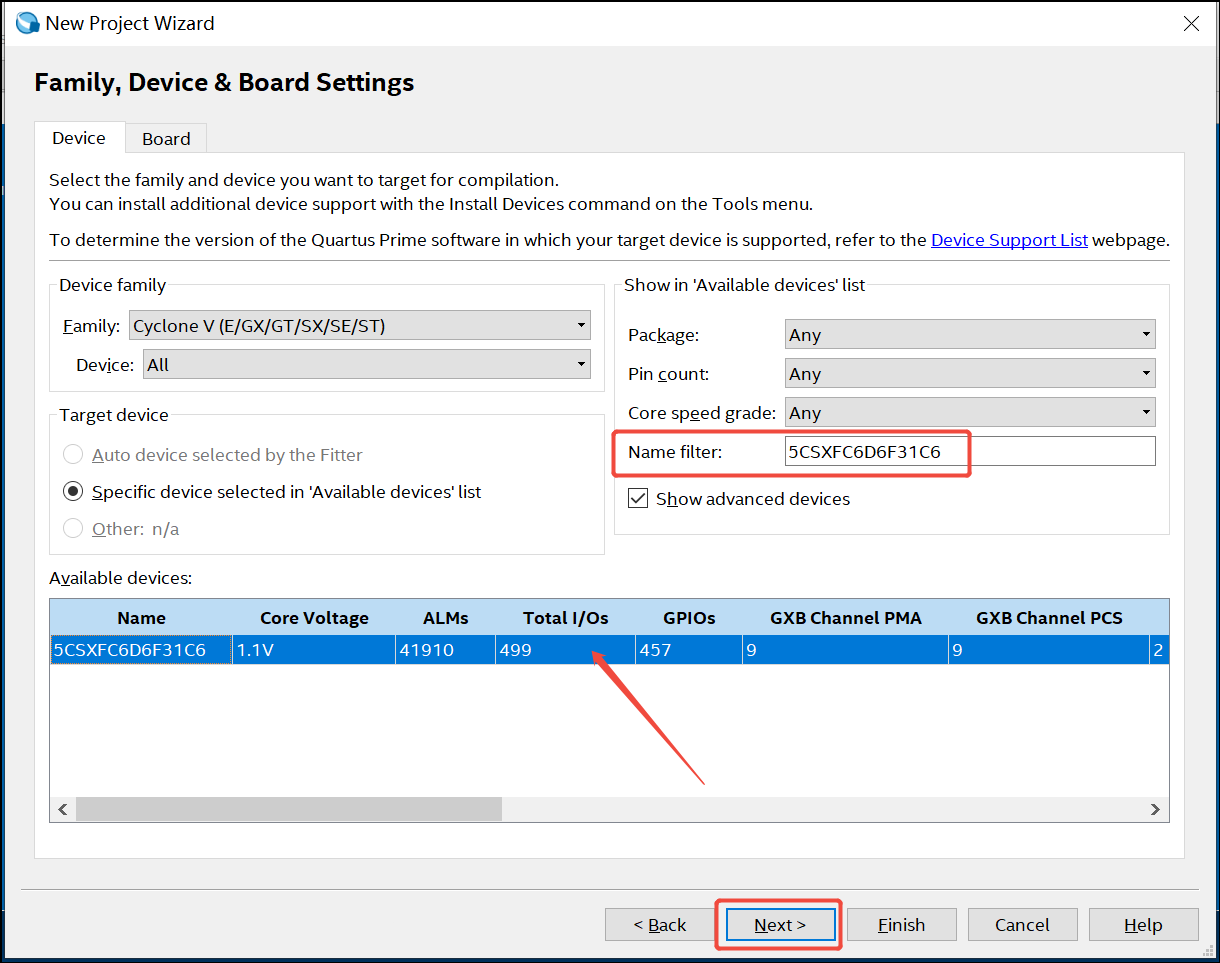Open the Device Support List link
The width and height of the screenshot is (1220, 963).
click(1009, 240)
